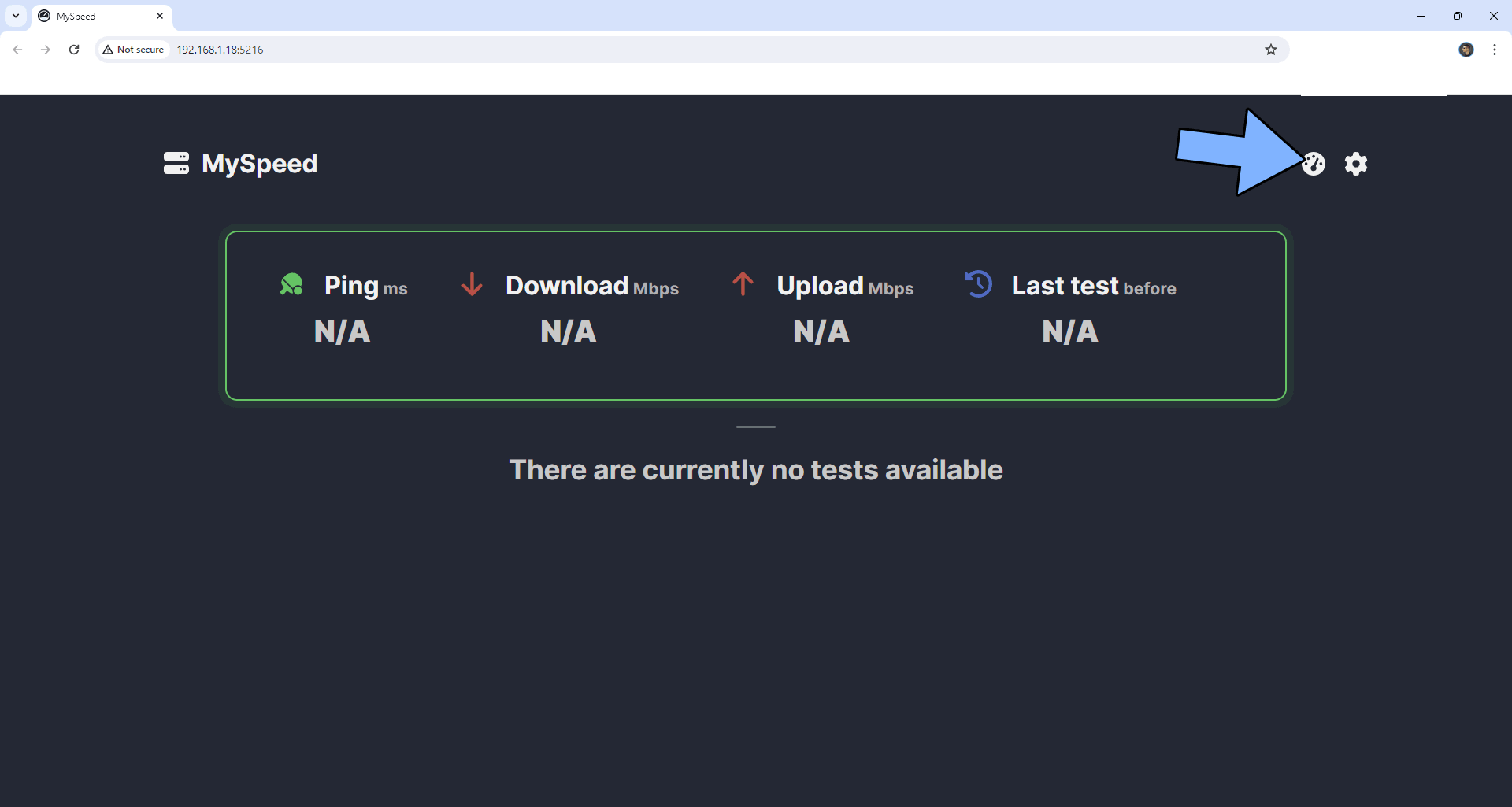The height and width of the screenshot is (807, 1512).
Task: Click 'There are currently no tests available' message
Action: pos(756,470)
